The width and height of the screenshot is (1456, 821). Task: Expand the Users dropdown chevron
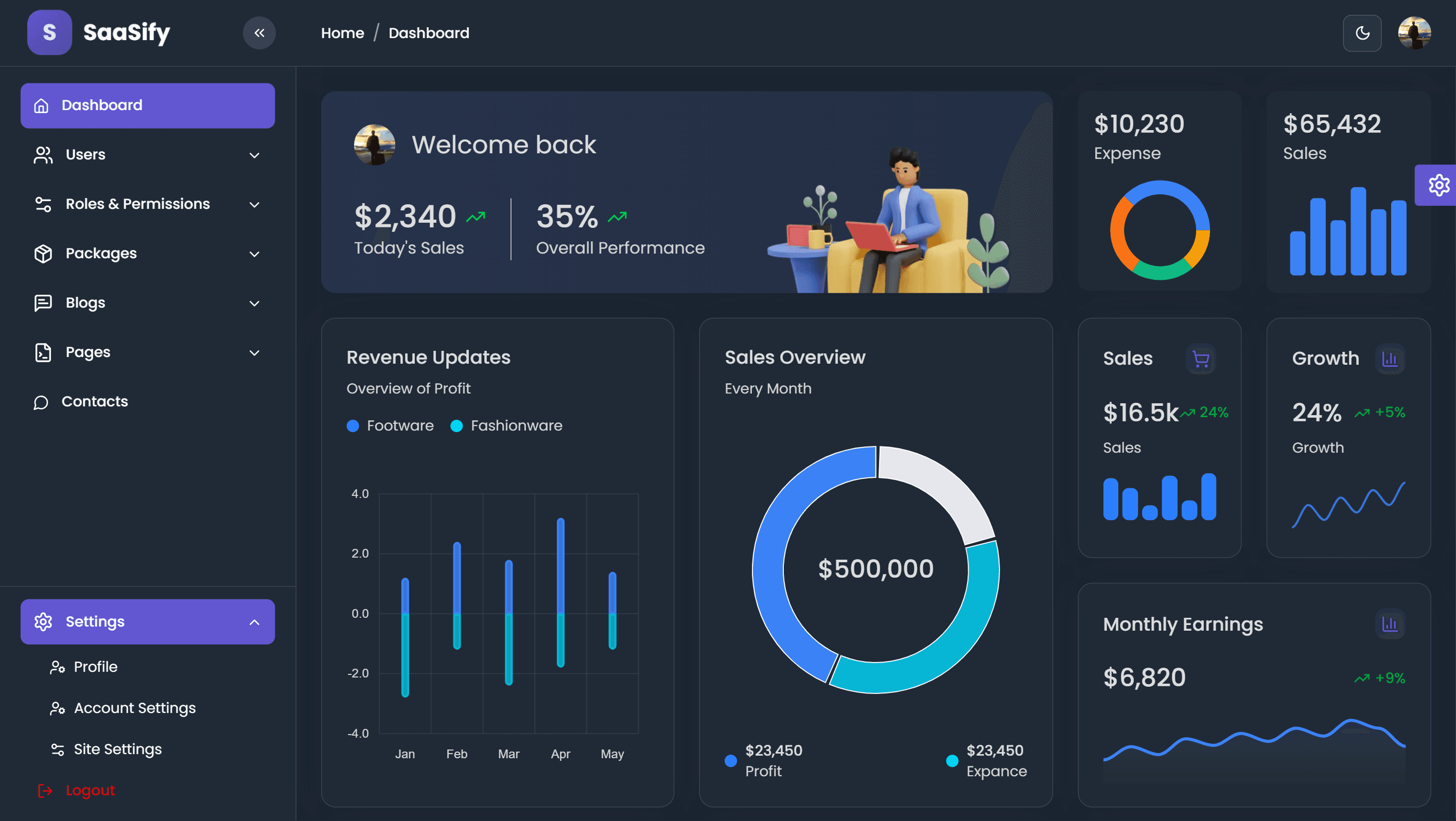(254, 155)
